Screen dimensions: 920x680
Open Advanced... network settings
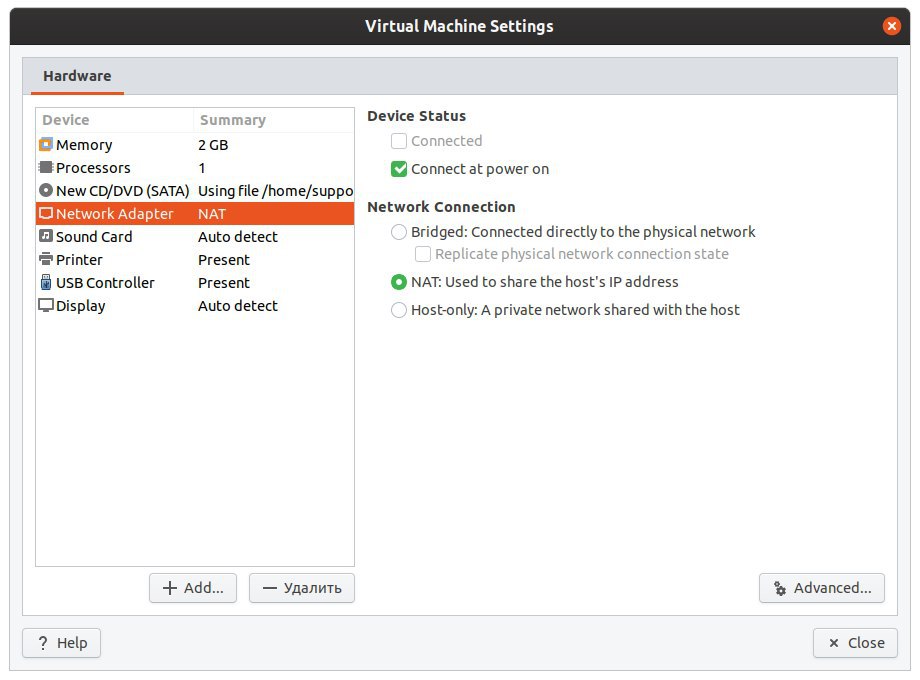click(821, 588)
